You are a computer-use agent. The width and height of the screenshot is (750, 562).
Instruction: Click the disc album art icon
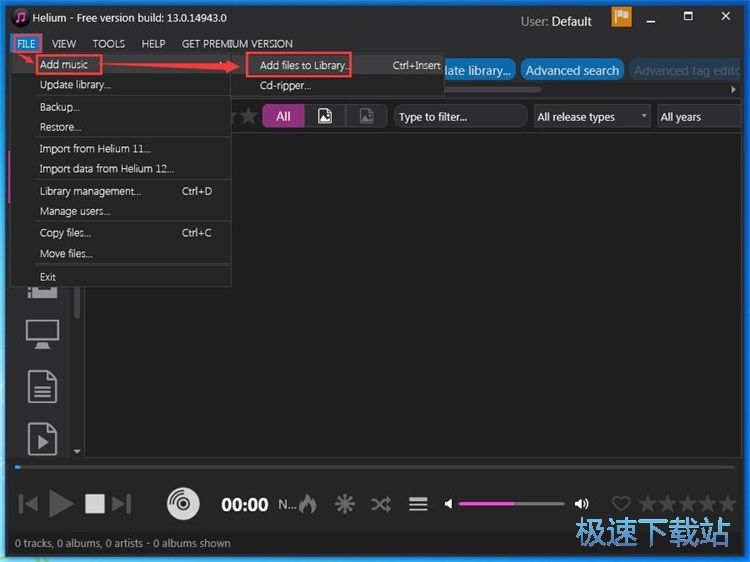(x=183, y=504)
